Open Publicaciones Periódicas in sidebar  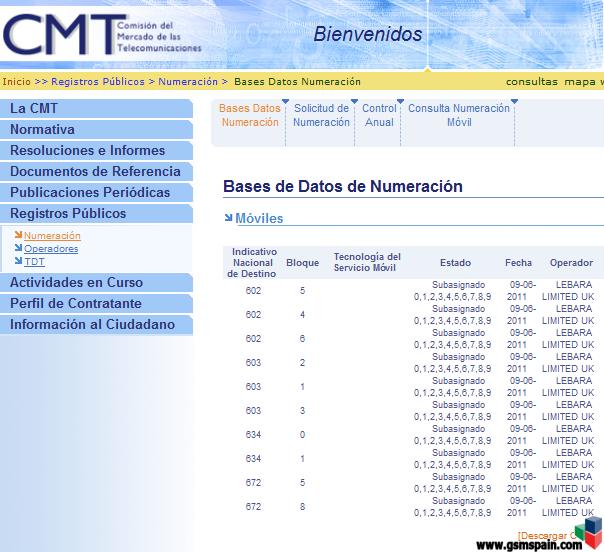click(96, 192)
